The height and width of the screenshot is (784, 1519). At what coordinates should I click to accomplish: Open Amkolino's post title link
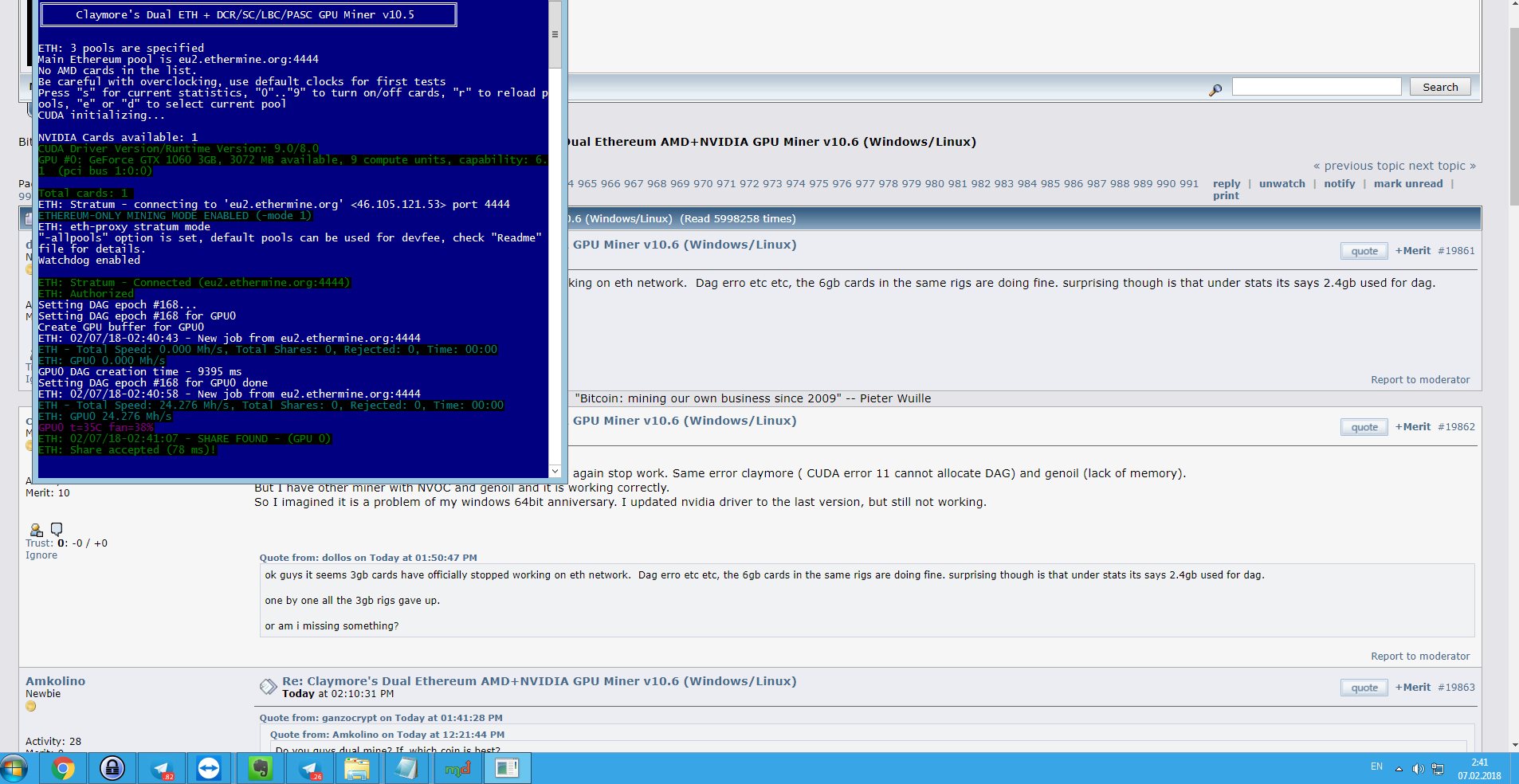click(x=539, y=681)
